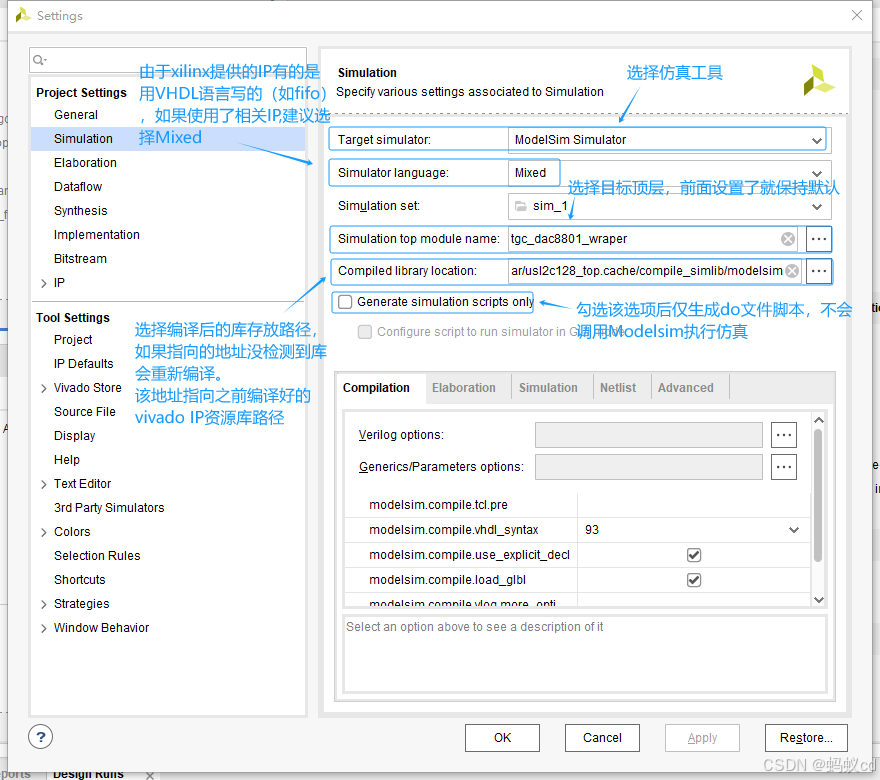Image resolution: width=880 pixels, height=780 pixels.
Task: Click the Generics/Parameters options input field
Action: 649,467
